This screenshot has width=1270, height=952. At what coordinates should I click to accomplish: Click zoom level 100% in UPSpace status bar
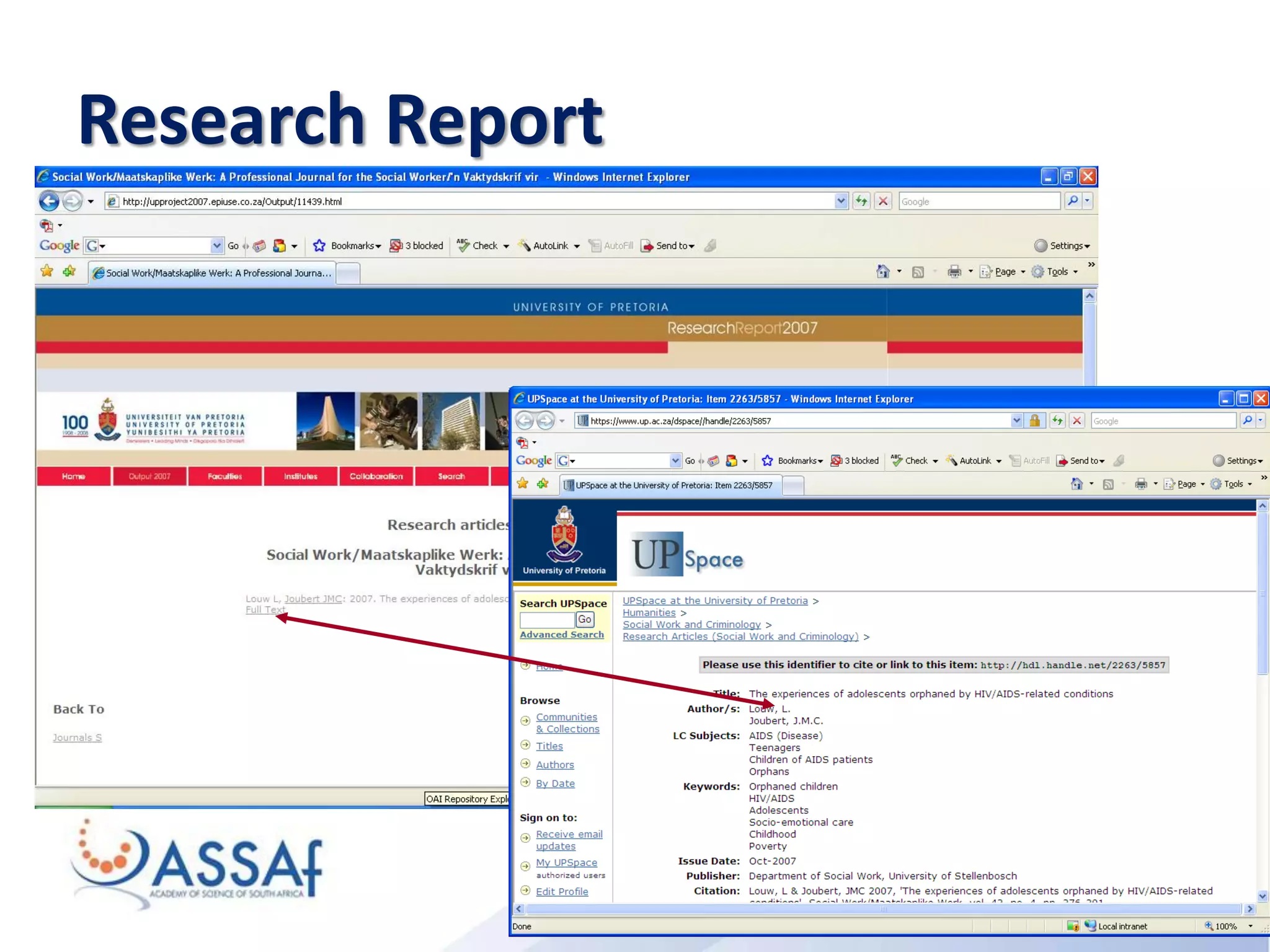tap(1227, 927)
